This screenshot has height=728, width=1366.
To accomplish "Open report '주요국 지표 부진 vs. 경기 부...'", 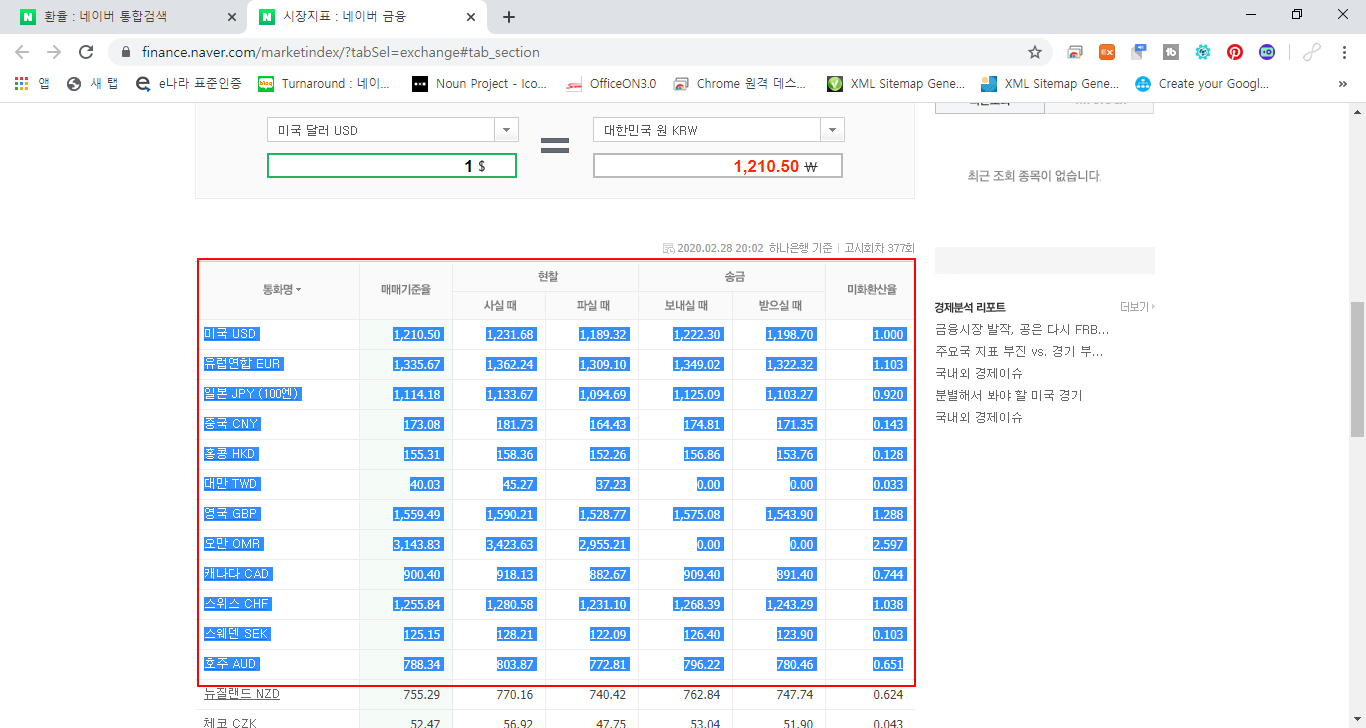I will pyautogui.click(x=1019, y=351).
